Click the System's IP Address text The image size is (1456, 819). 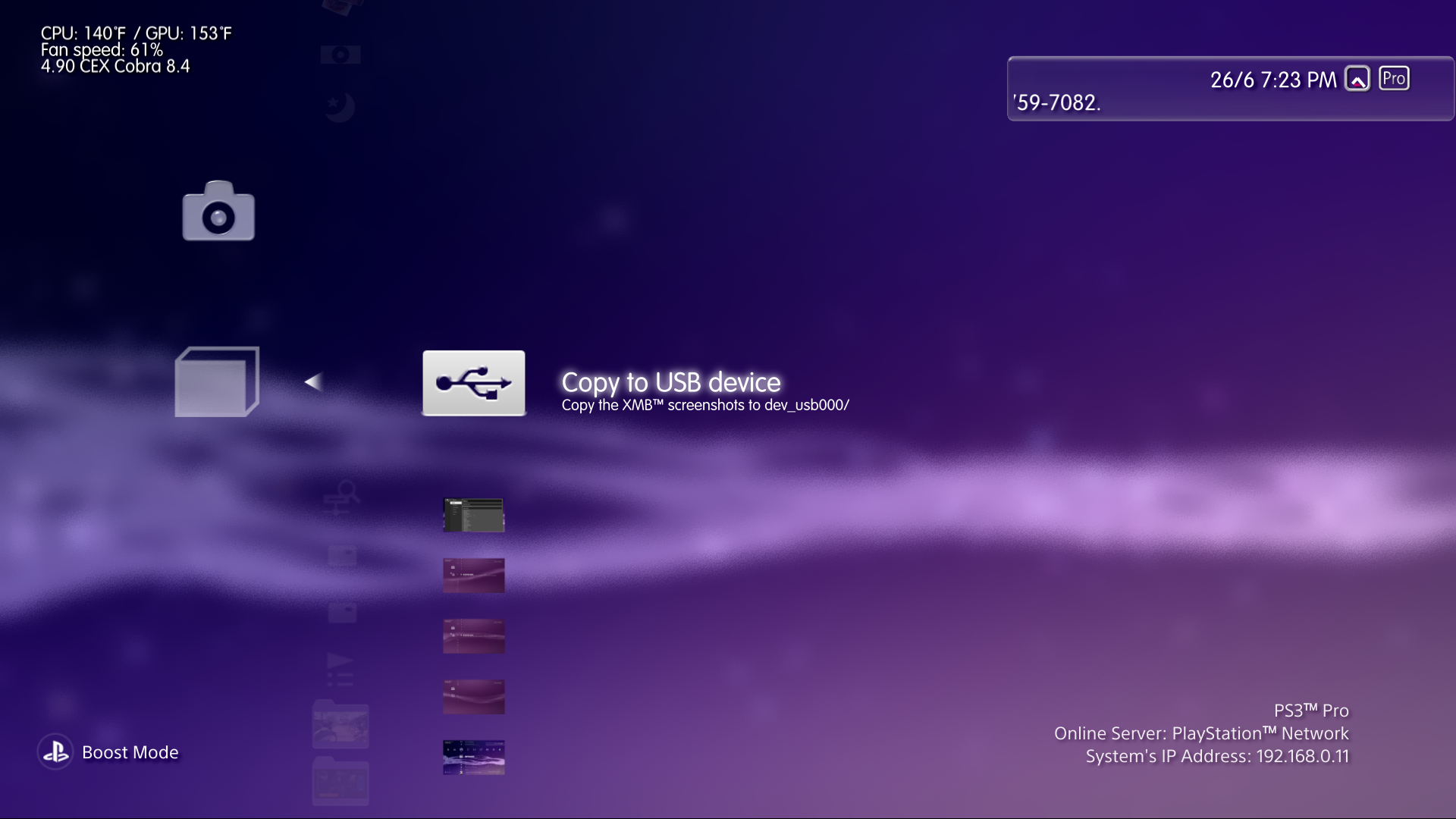pos(1216,755)
